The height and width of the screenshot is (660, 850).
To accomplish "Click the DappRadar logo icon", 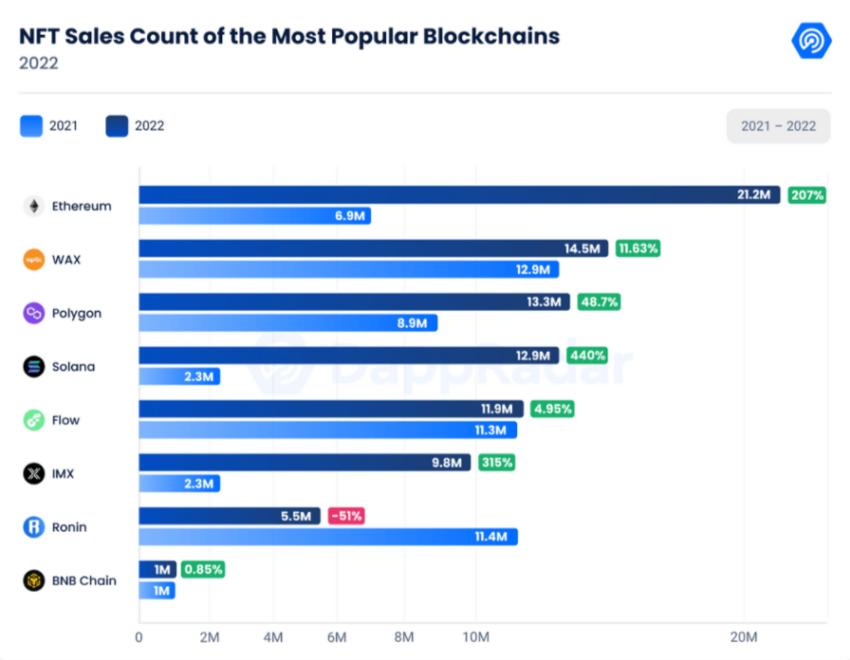I will tap(810, 41).
